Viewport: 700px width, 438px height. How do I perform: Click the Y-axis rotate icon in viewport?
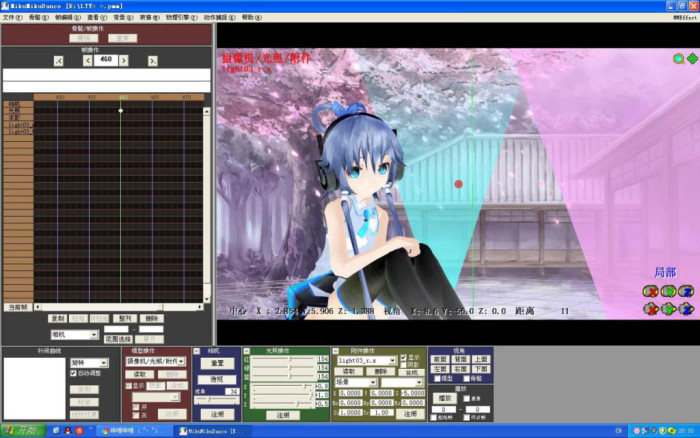click(668, 292)
